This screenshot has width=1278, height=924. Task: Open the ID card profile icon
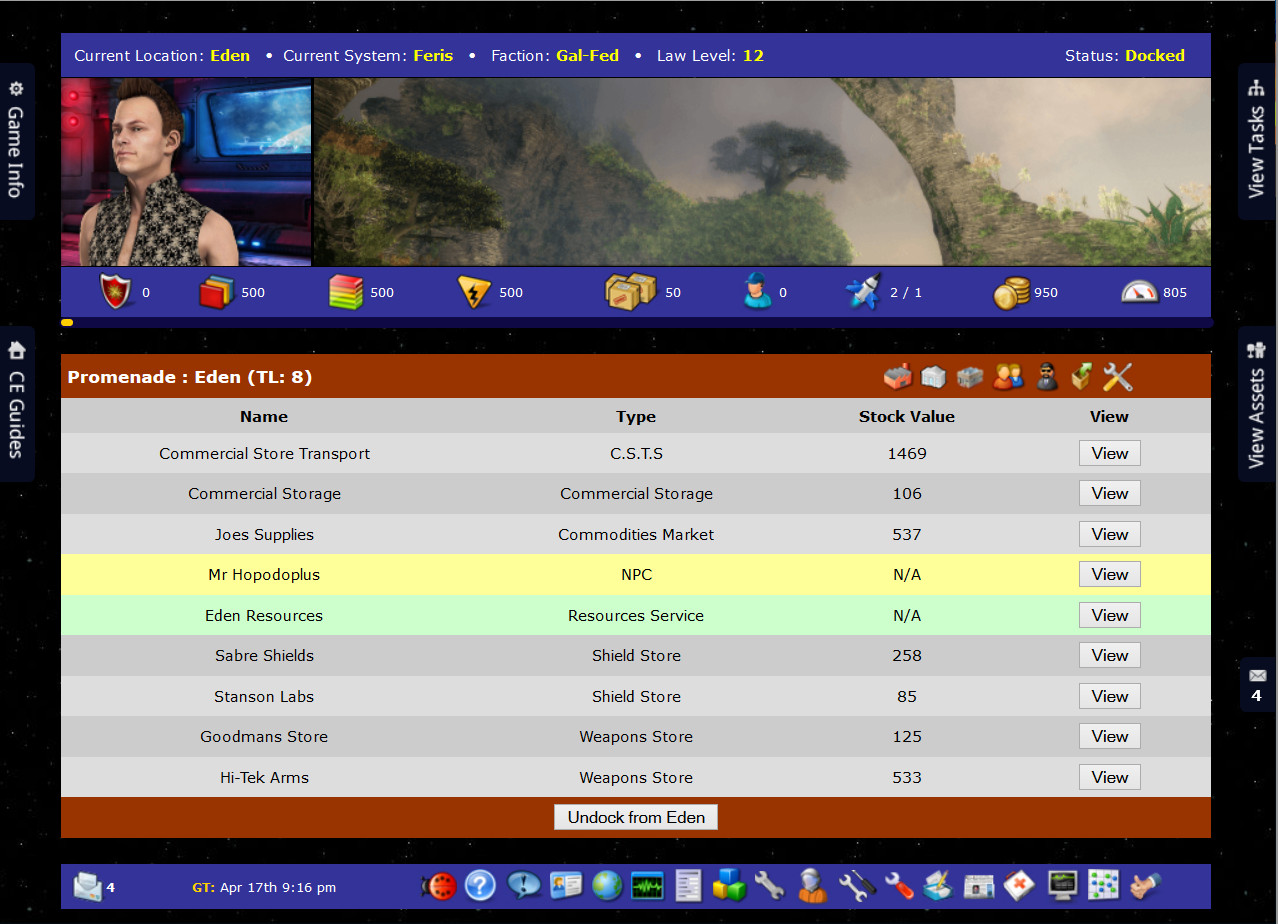pos(565,885)
